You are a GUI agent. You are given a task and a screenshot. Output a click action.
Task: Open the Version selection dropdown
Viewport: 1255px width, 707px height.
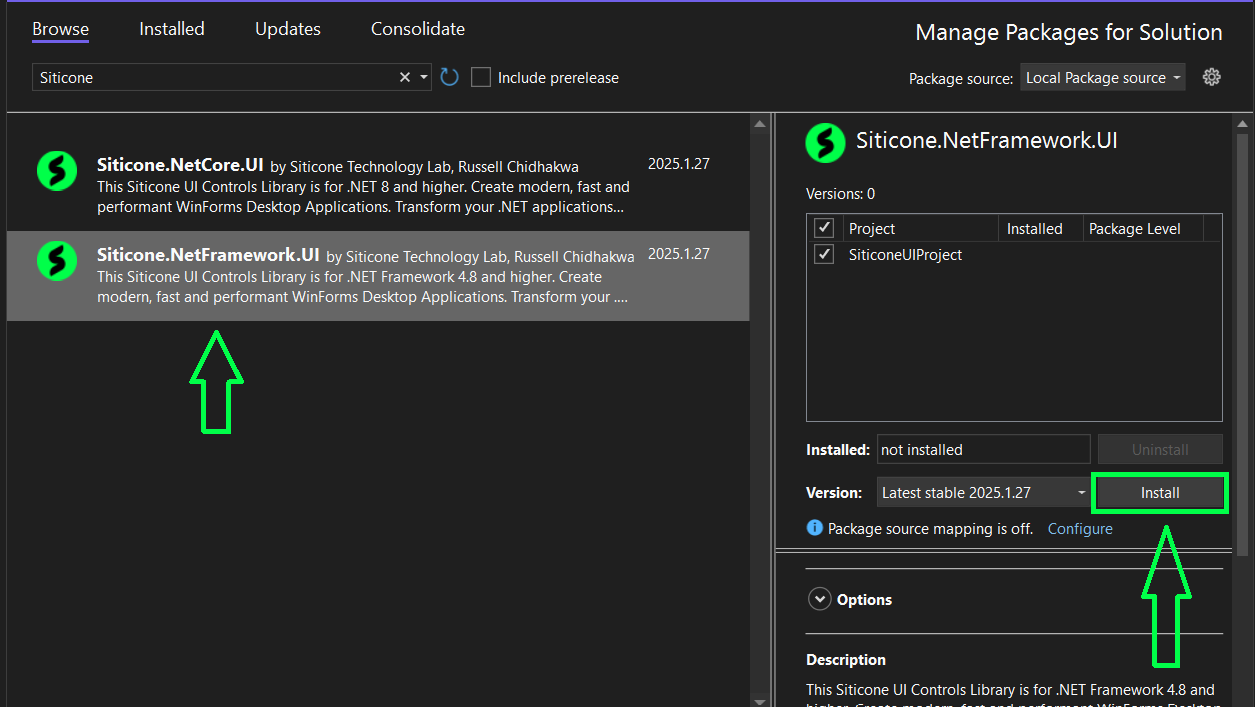point(983,492)
